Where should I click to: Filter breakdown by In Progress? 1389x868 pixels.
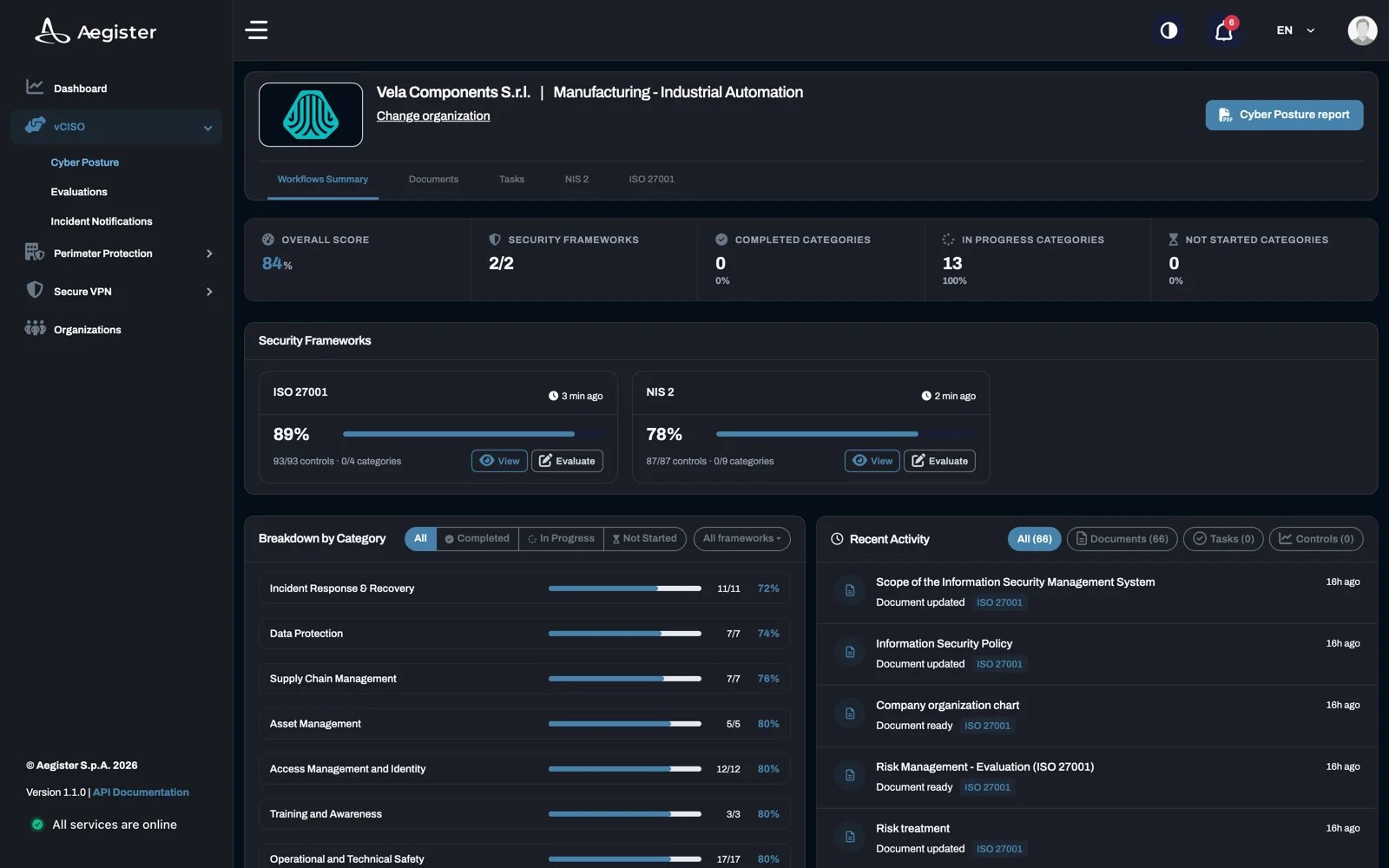click(x=561, y=539)
